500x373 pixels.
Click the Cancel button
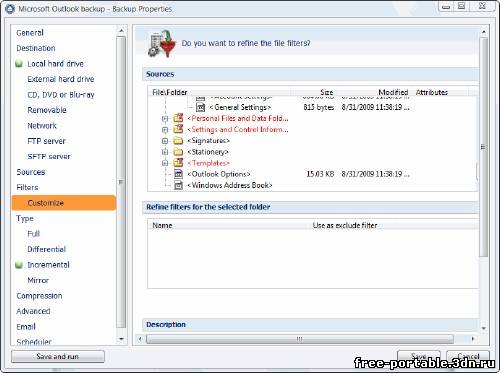click(468, 356)
